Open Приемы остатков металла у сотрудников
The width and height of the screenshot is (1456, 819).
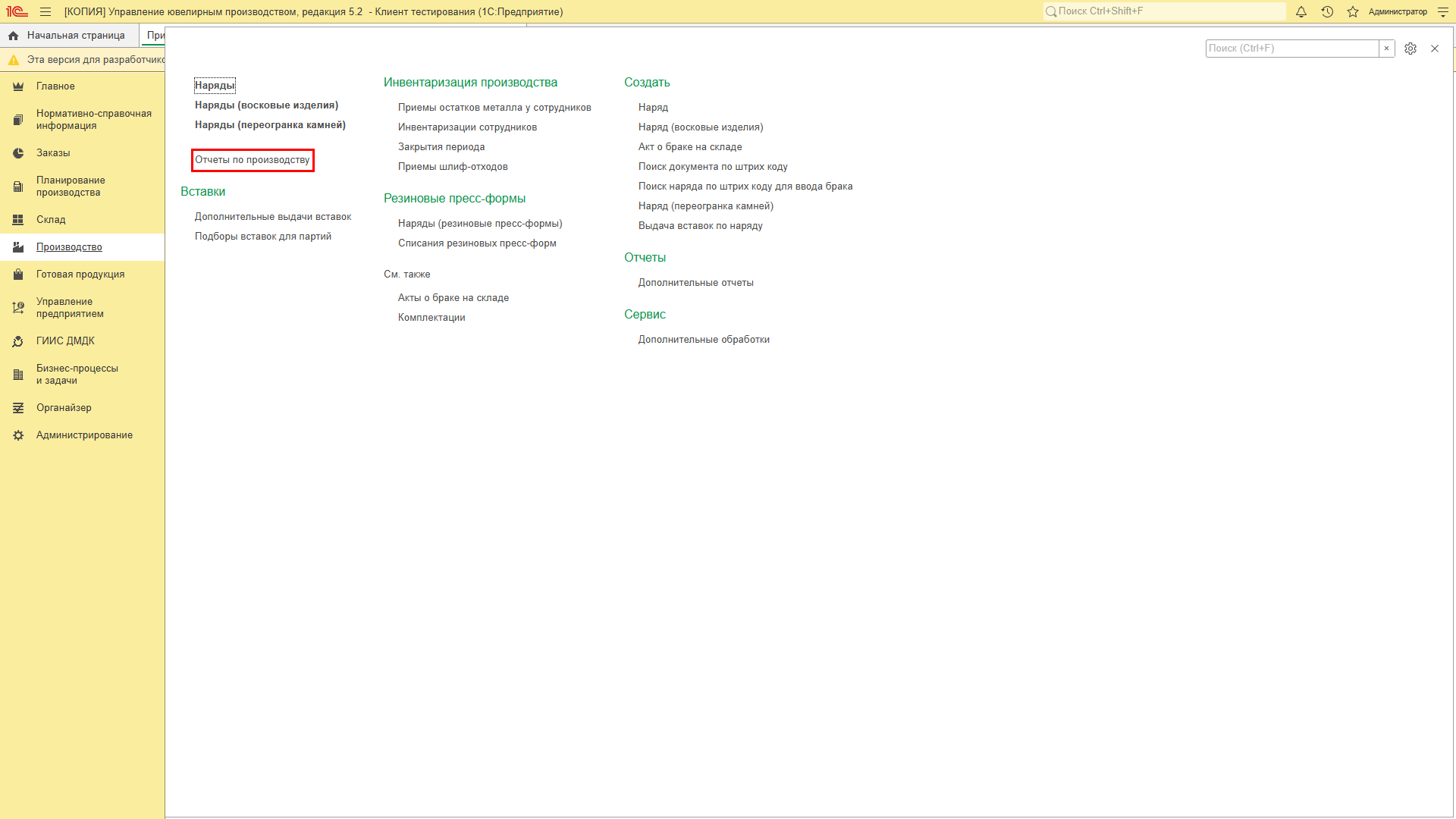coord(494,108)
